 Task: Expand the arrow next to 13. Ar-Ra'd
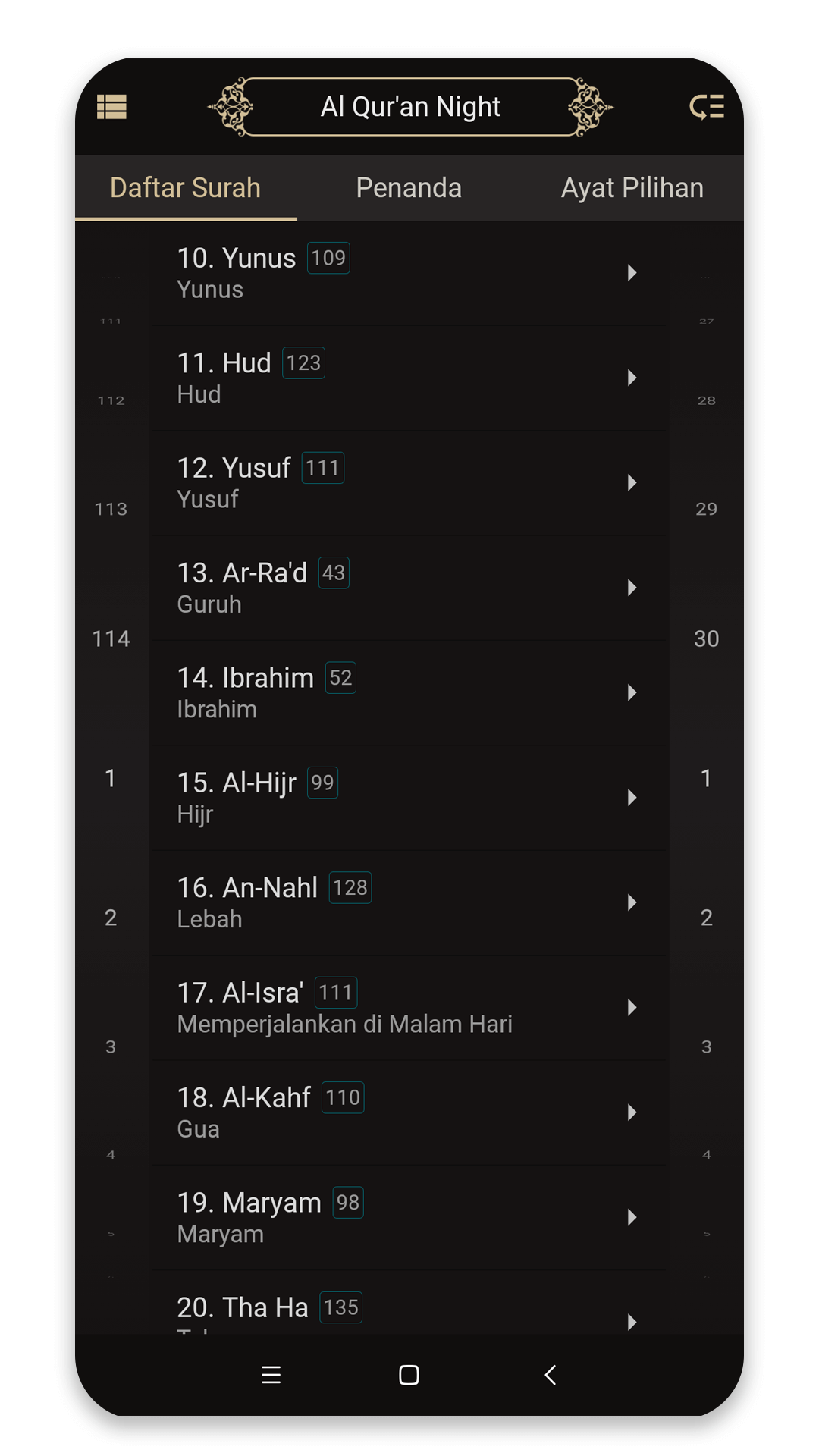632,588
